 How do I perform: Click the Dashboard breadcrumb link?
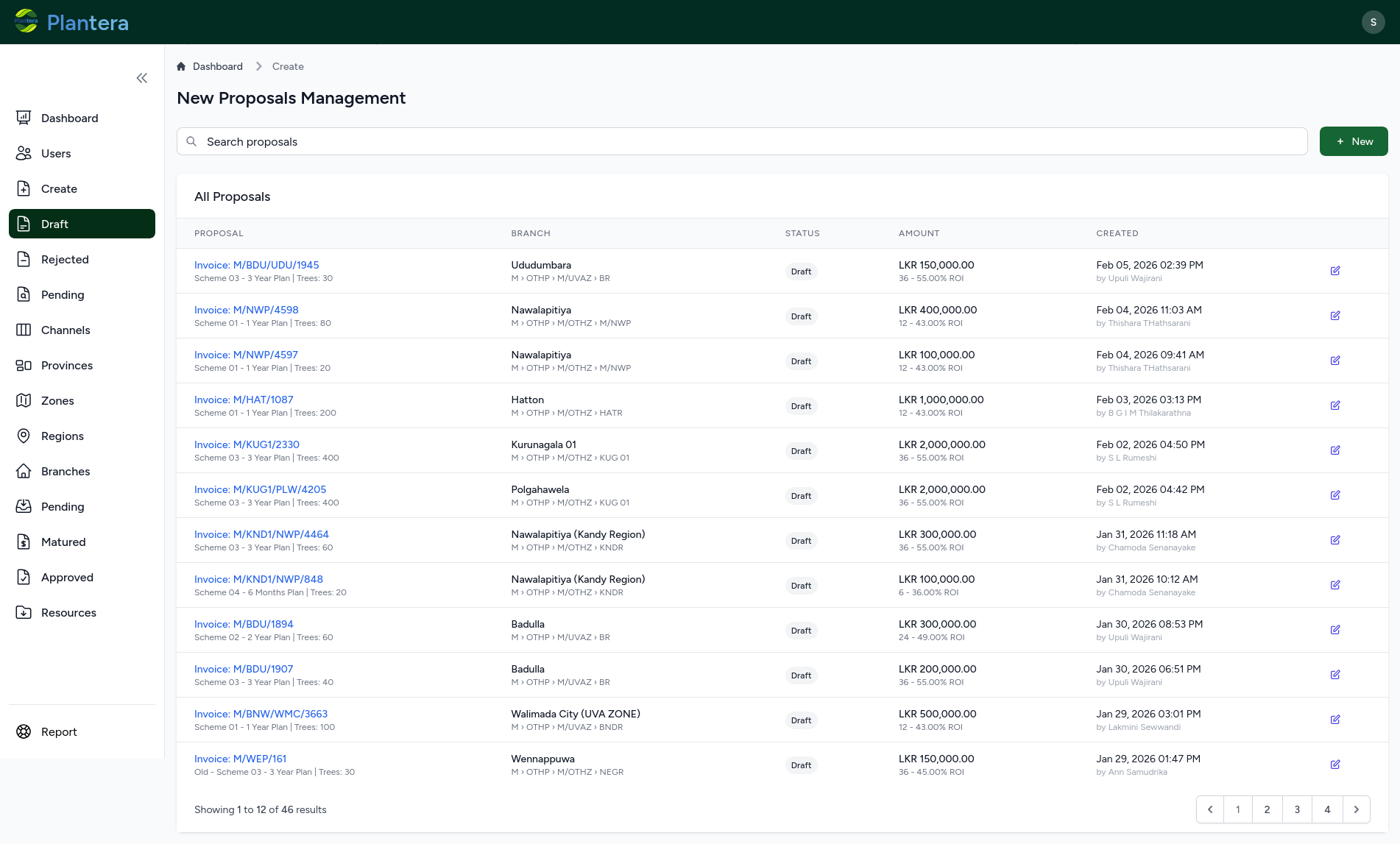point(217,66)
